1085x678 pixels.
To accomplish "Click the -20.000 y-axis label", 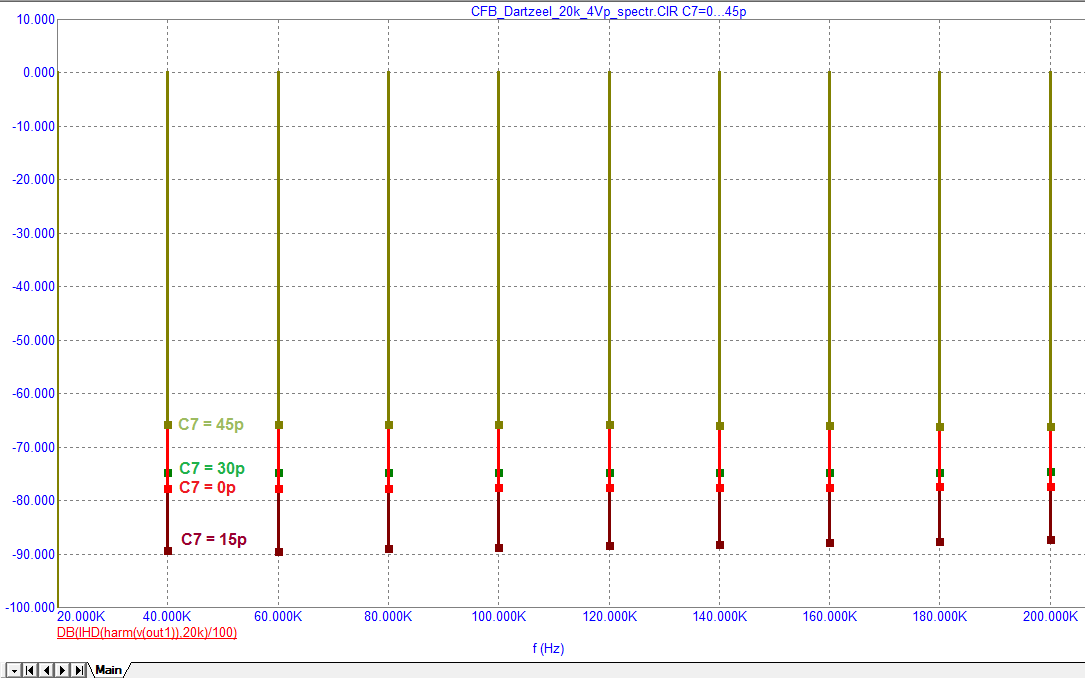I will point(34,179).
